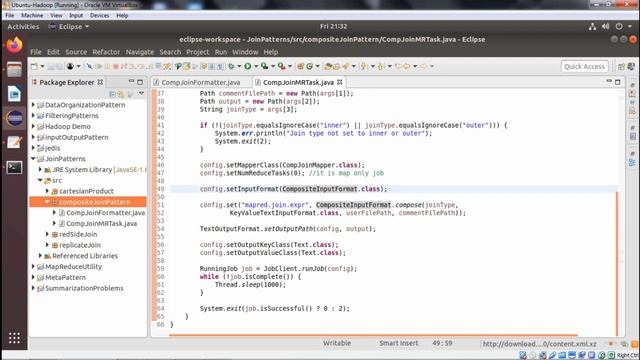
Task: Open Firefox from the Ubuntu dock
Action: 14,45
